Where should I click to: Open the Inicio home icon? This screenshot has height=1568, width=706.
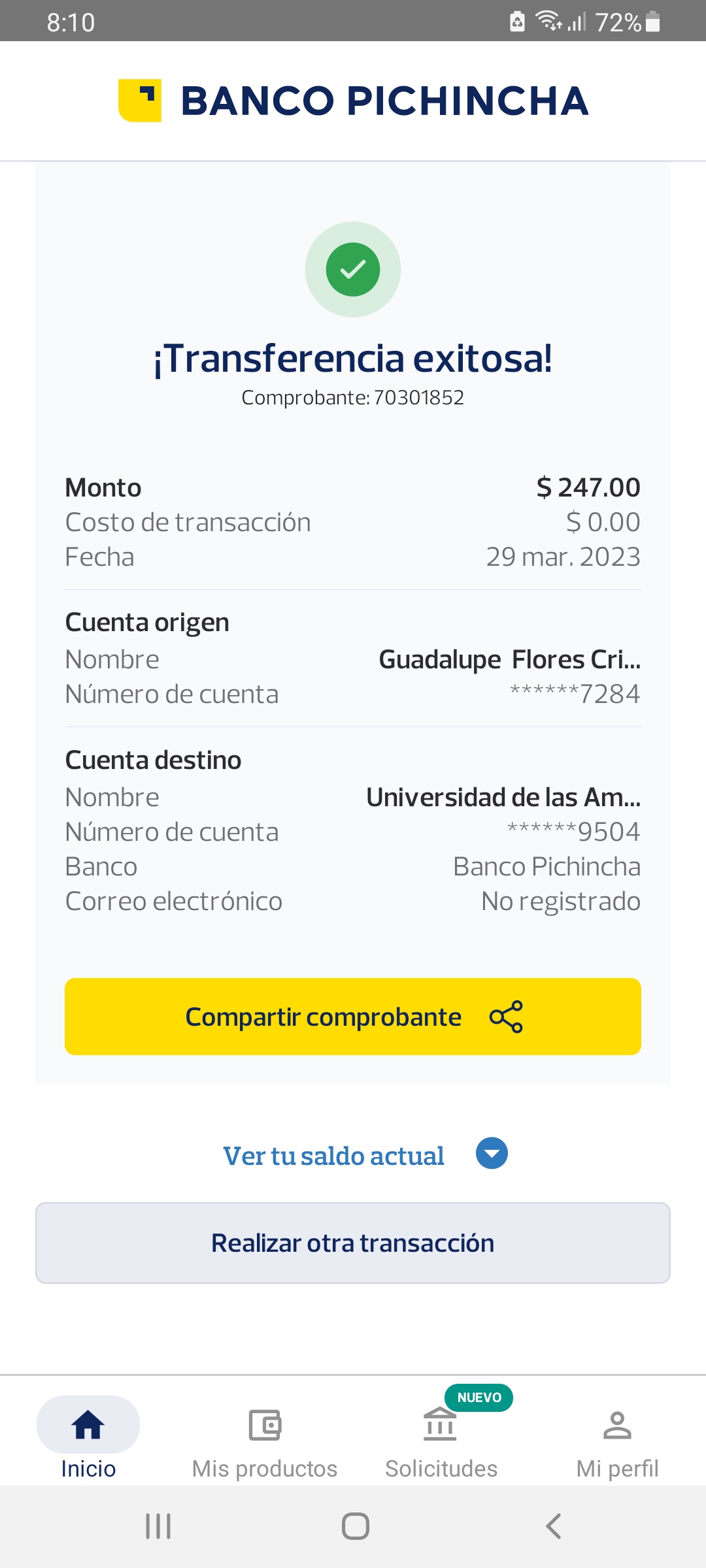tap(88, 1424)
